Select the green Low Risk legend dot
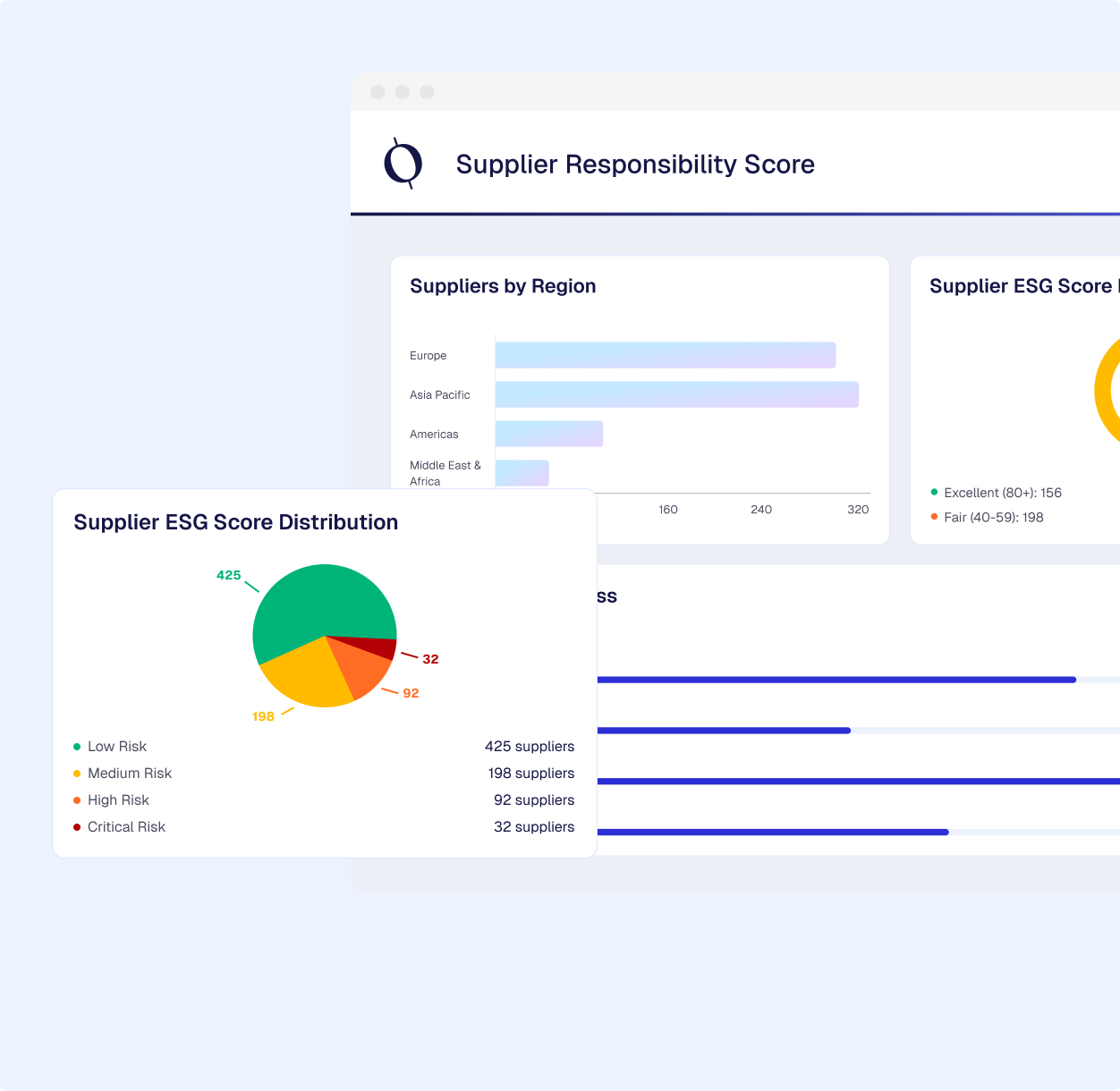This screenshot has width=1120, height=1091. (x=75, y=746)
